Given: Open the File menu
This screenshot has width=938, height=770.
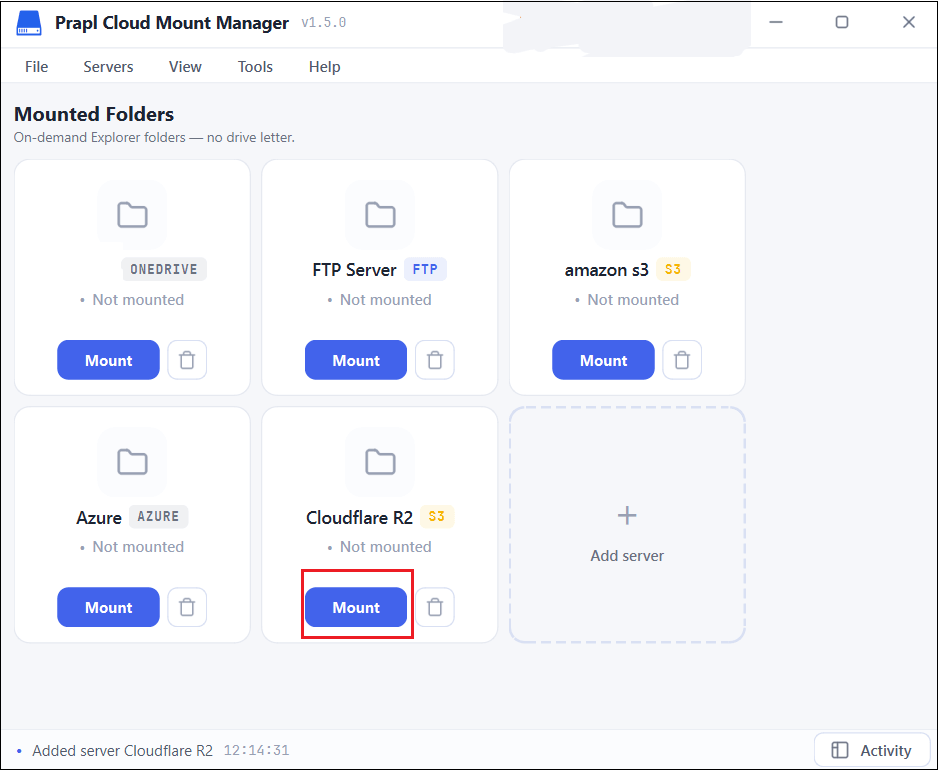Looking at the screenshot, I should click(x=36, y=66).
